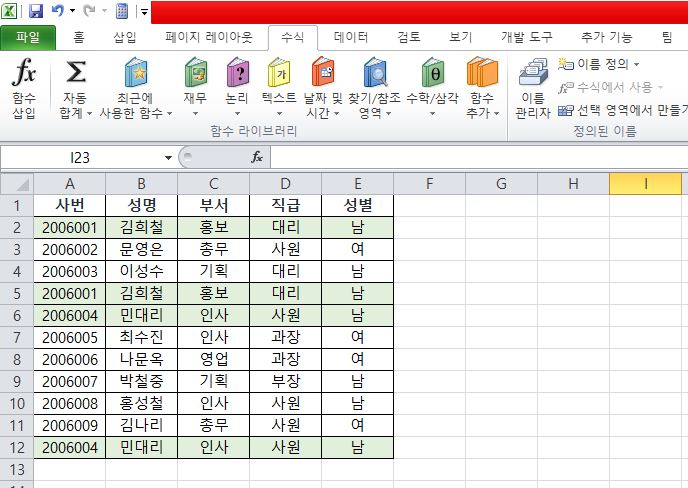Click the Excel application icon
Screen dimensions: 688x488
9,11
